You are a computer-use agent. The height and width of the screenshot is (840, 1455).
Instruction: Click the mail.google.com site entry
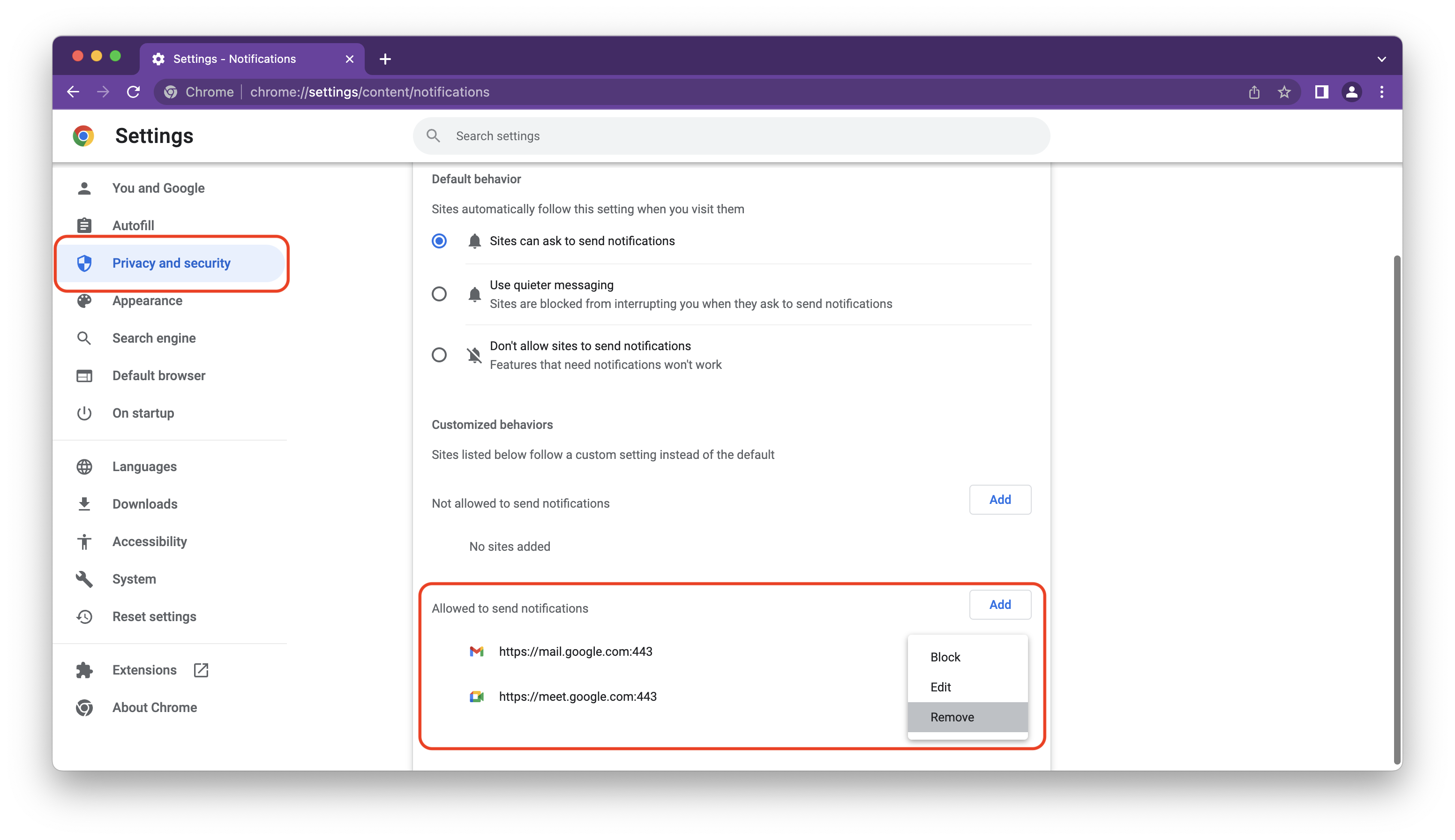point(575,652)
